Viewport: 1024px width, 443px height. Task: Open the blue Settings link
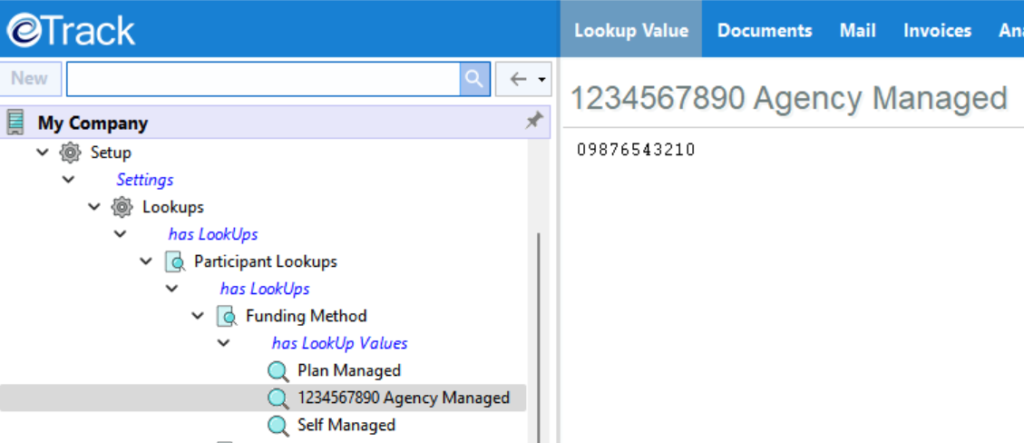[144, 180]
